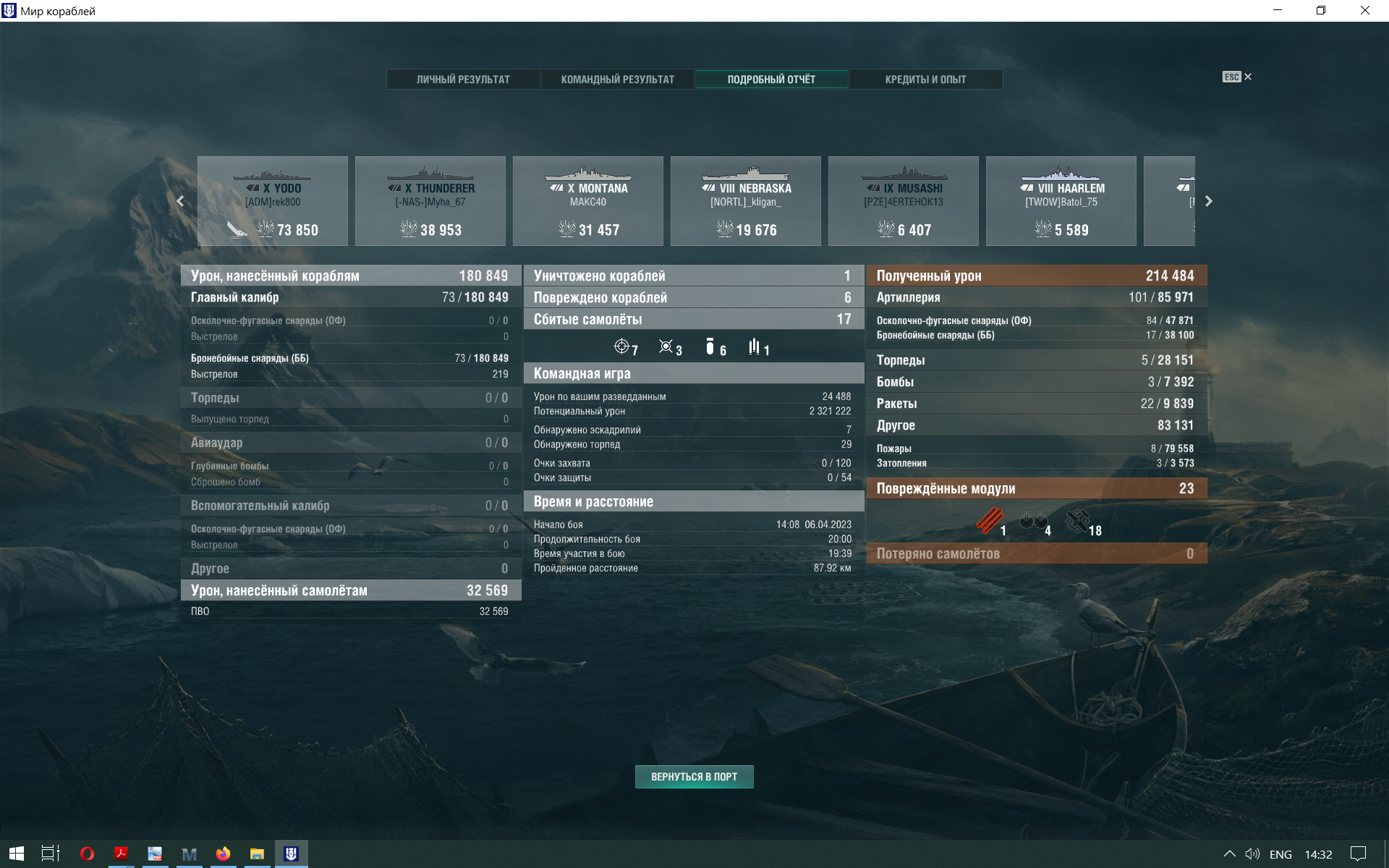This screenshot has width=1389, height=868.
Task: Click the damaged torpedo tubes module icon
Action: (989, 521)
